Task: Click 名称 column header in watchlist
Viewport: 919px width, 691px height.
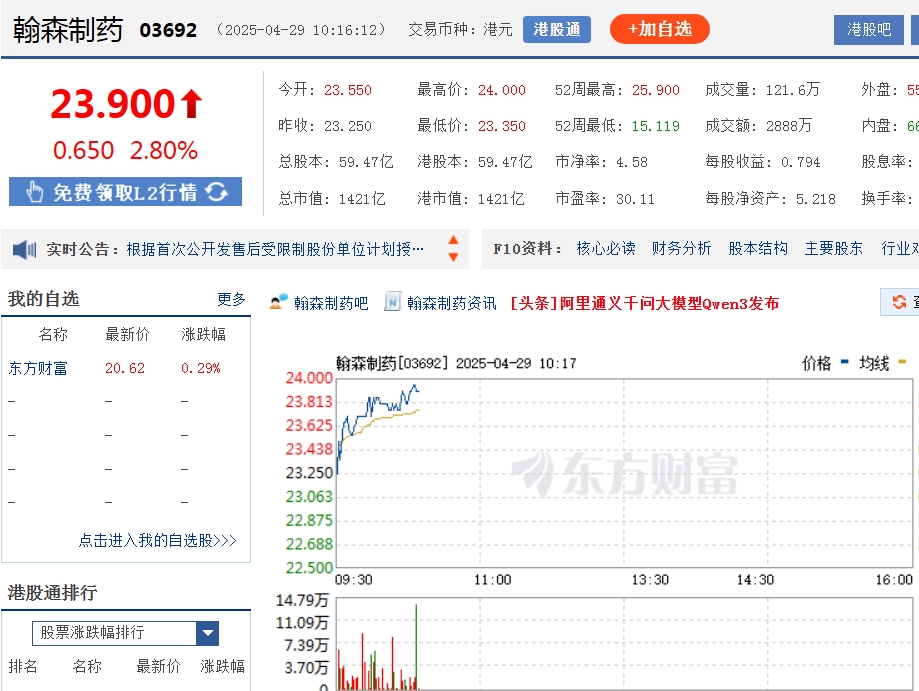Action: [53, 334]
